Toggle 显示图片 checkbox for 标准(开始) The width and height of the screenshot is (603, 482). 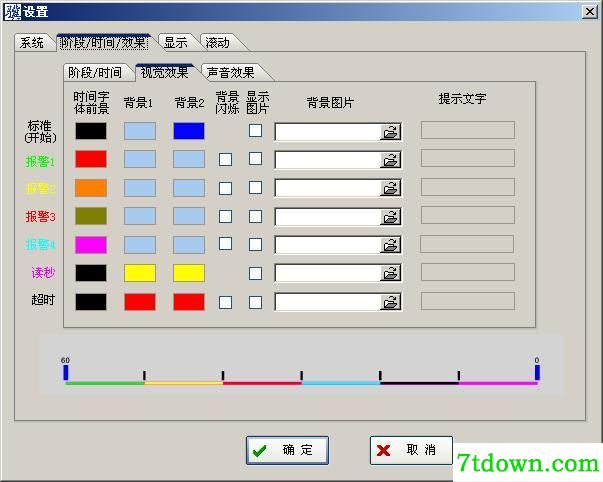pyautogui.click(x=255, y=130)
